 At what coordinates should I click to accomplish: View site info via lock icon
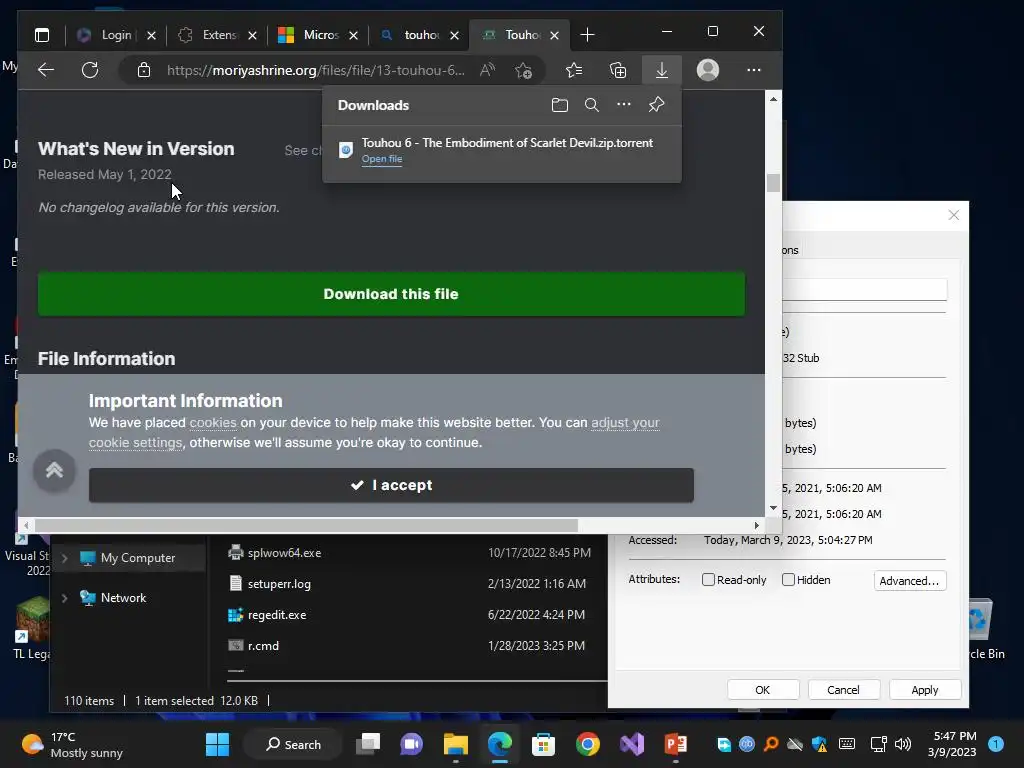144,70
